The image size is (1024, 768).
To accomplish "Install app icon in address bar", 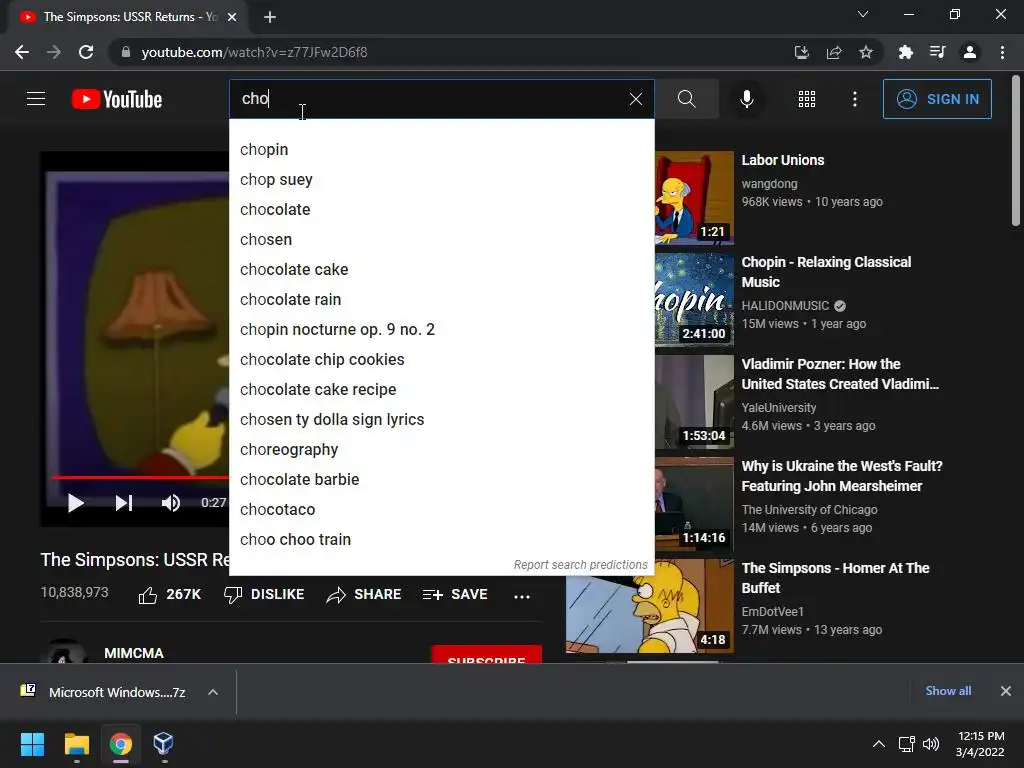I will click(x=801, y=52).
